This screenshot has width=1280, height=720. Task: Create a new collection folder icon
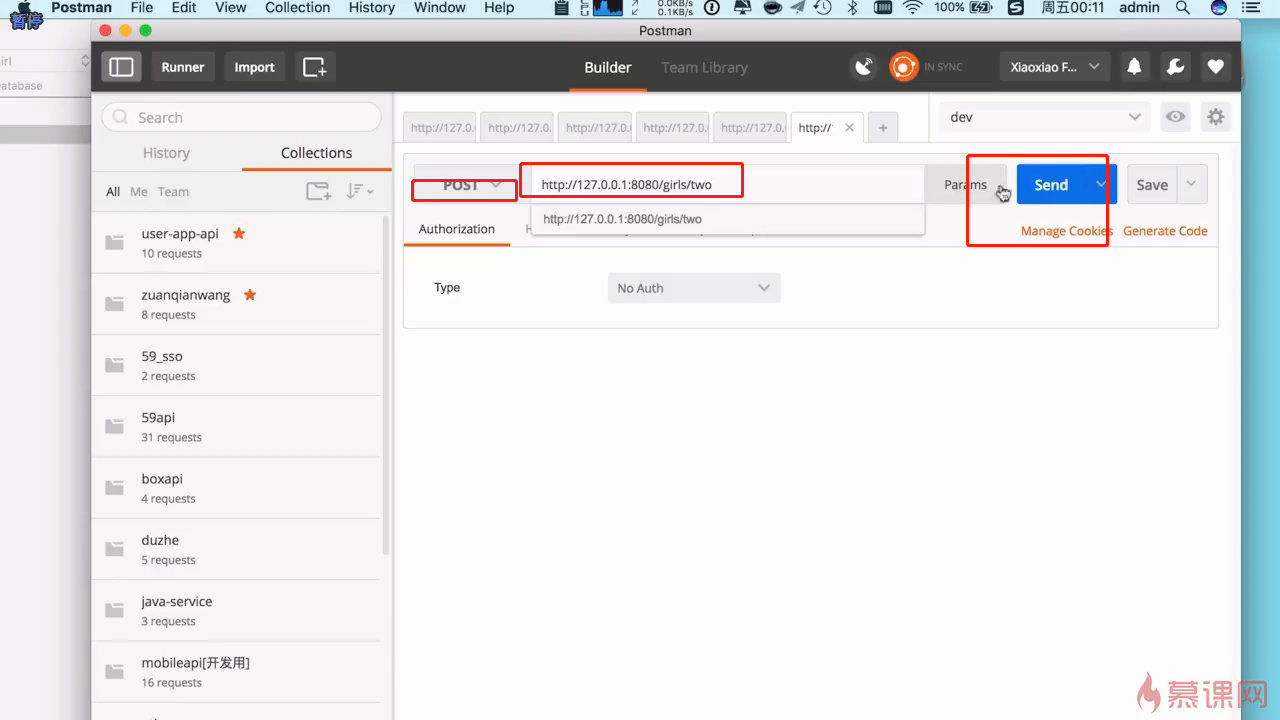318,191
